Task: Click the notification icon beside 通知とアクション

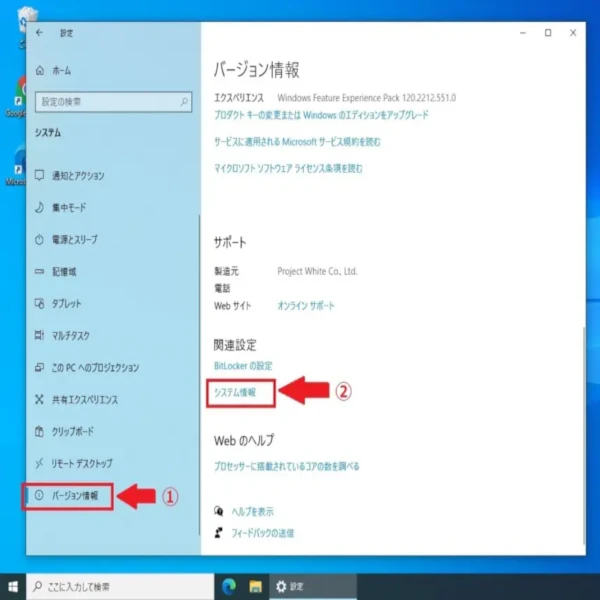Action: 39,176
